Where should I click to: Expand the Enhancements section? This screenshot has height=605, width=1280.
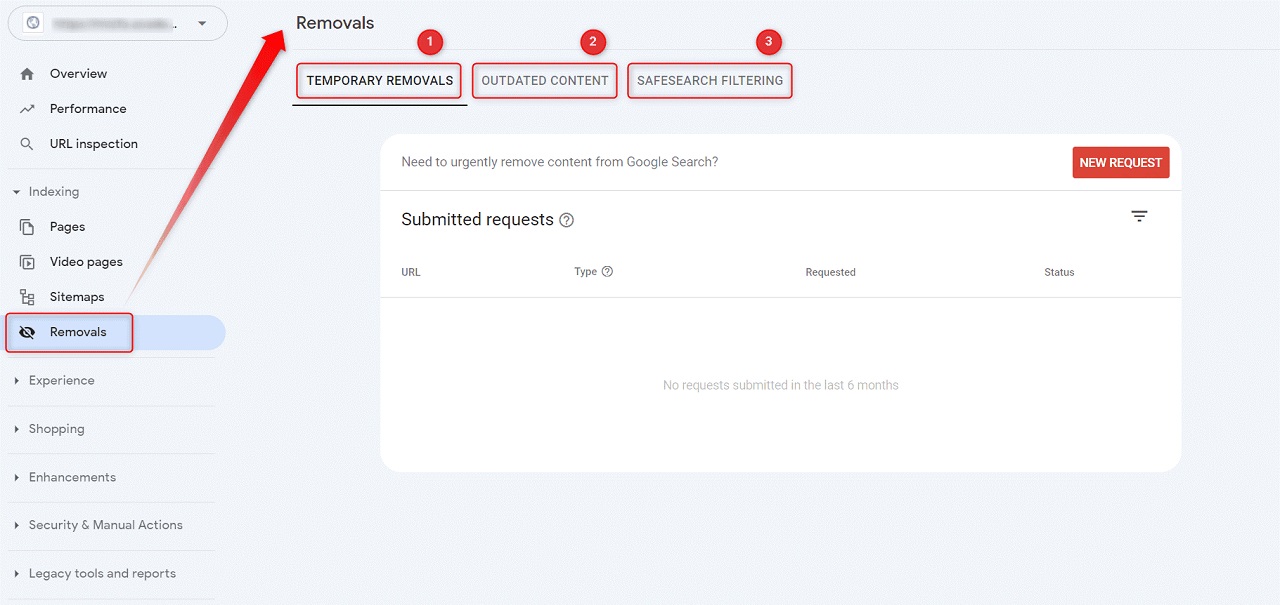pos(16,478)
